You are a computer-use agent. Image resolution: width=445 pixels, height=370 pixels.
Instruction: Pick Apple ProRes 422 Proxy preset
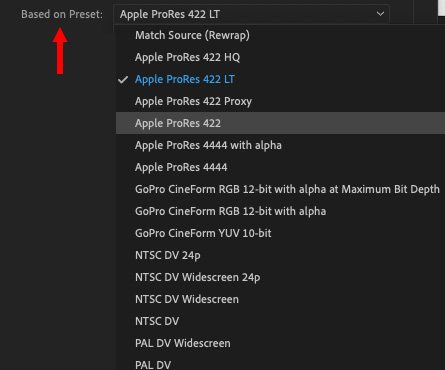280,101
